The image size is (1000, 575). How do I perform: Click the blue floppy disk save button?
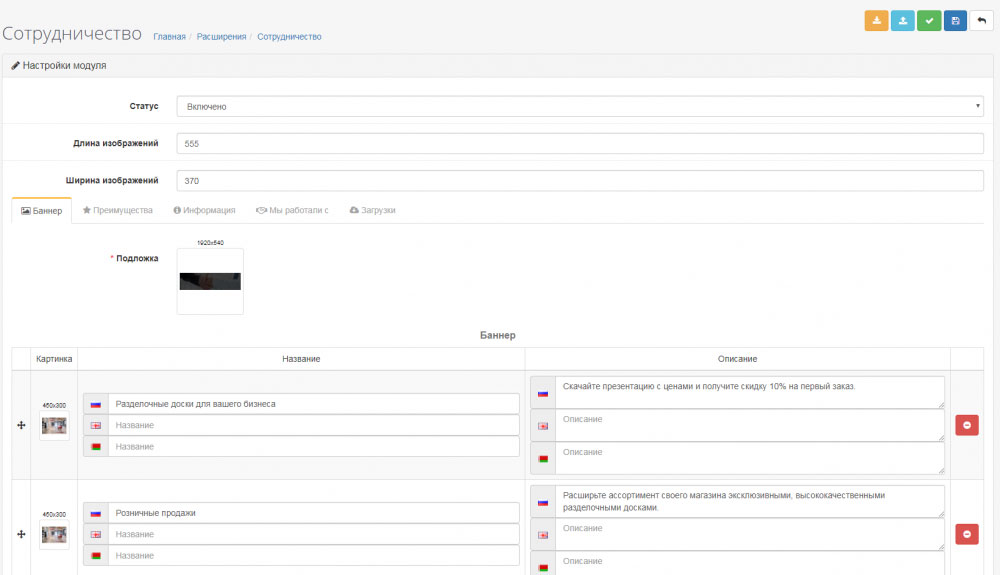(955, 21)
